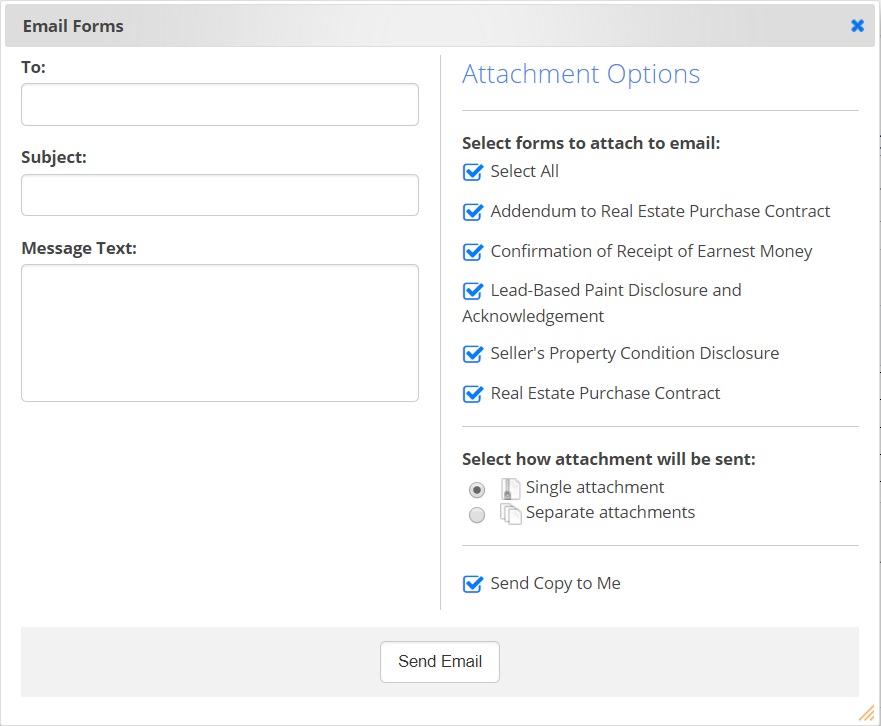Image resolution: width=881 pixels, height=726 pixels.
Task: Place cursor in the Message Text area
Action: click(x=220, y=333)
